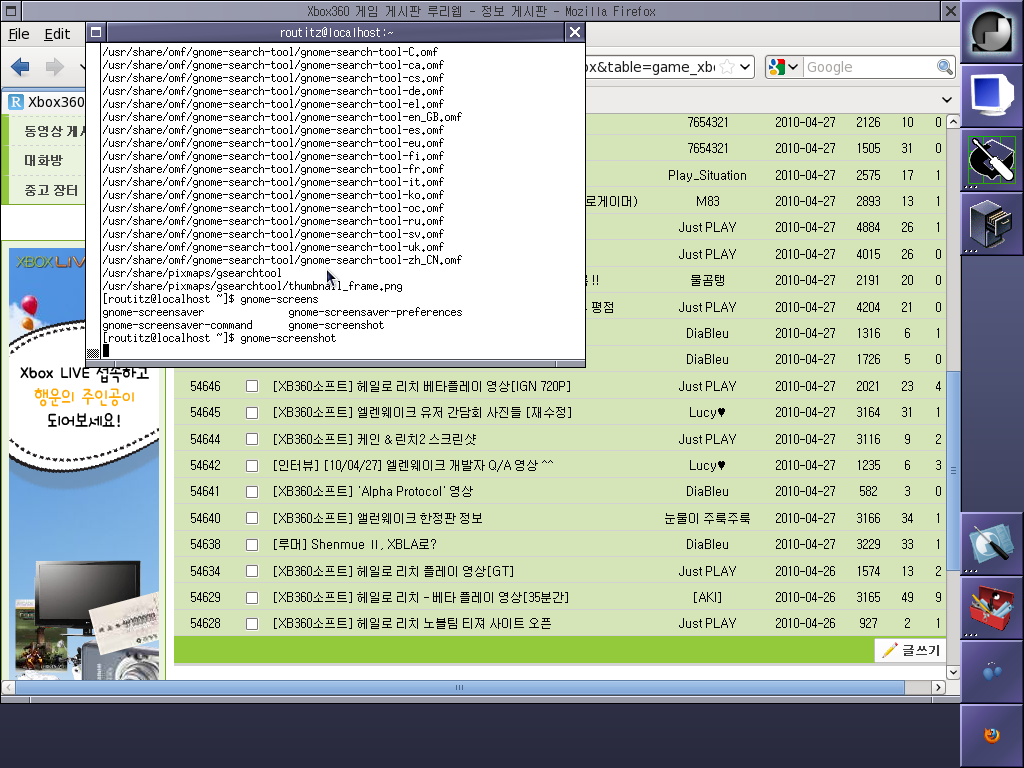Open the 중고 장터 sidebar menu item
Image resolution: width=1024 pixels, height=768 pixels.
pyautogui.click(x=51, y=190)
